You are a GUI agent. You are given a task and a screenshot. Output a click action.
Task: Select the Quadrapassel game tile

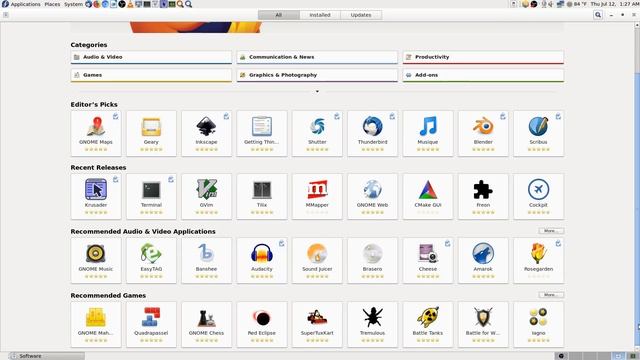(x=151, y=324)
